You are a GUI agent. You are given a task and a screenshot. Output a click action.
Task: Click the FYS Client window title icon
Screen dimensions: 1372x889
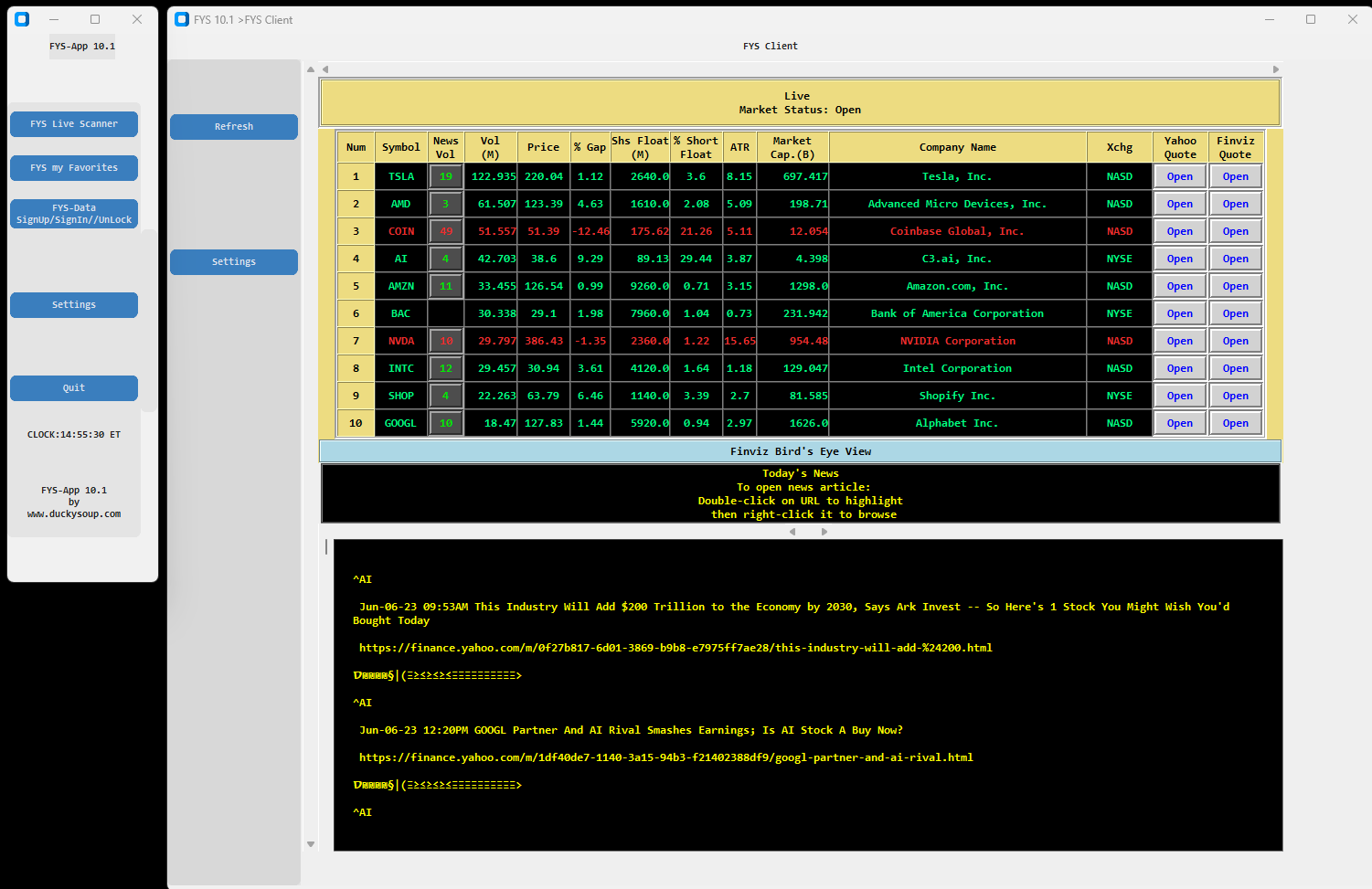(182, 19)
